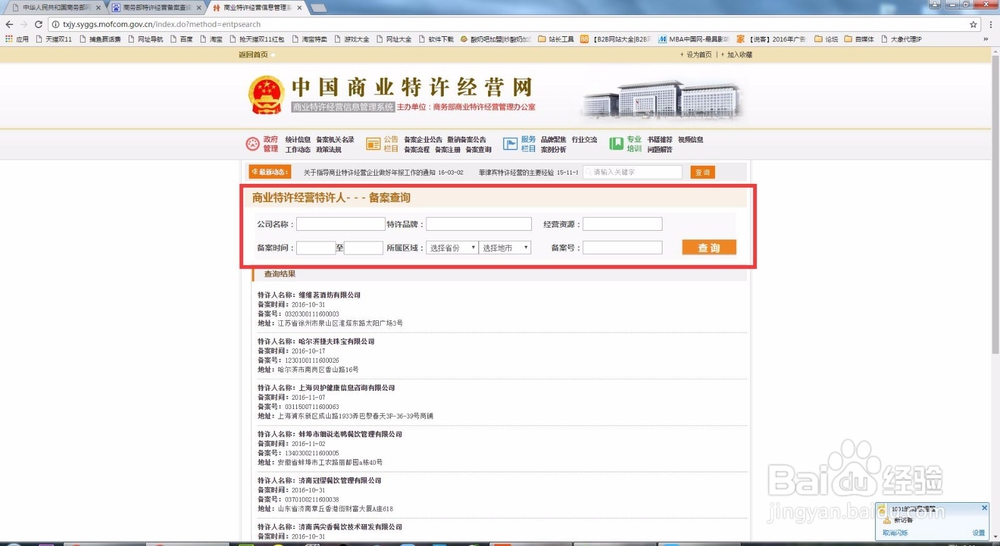Open 撤销备案公告 in the navigation
Image resolution: width=1000 pixels, height=546 pixels.
tap(466, 139)
